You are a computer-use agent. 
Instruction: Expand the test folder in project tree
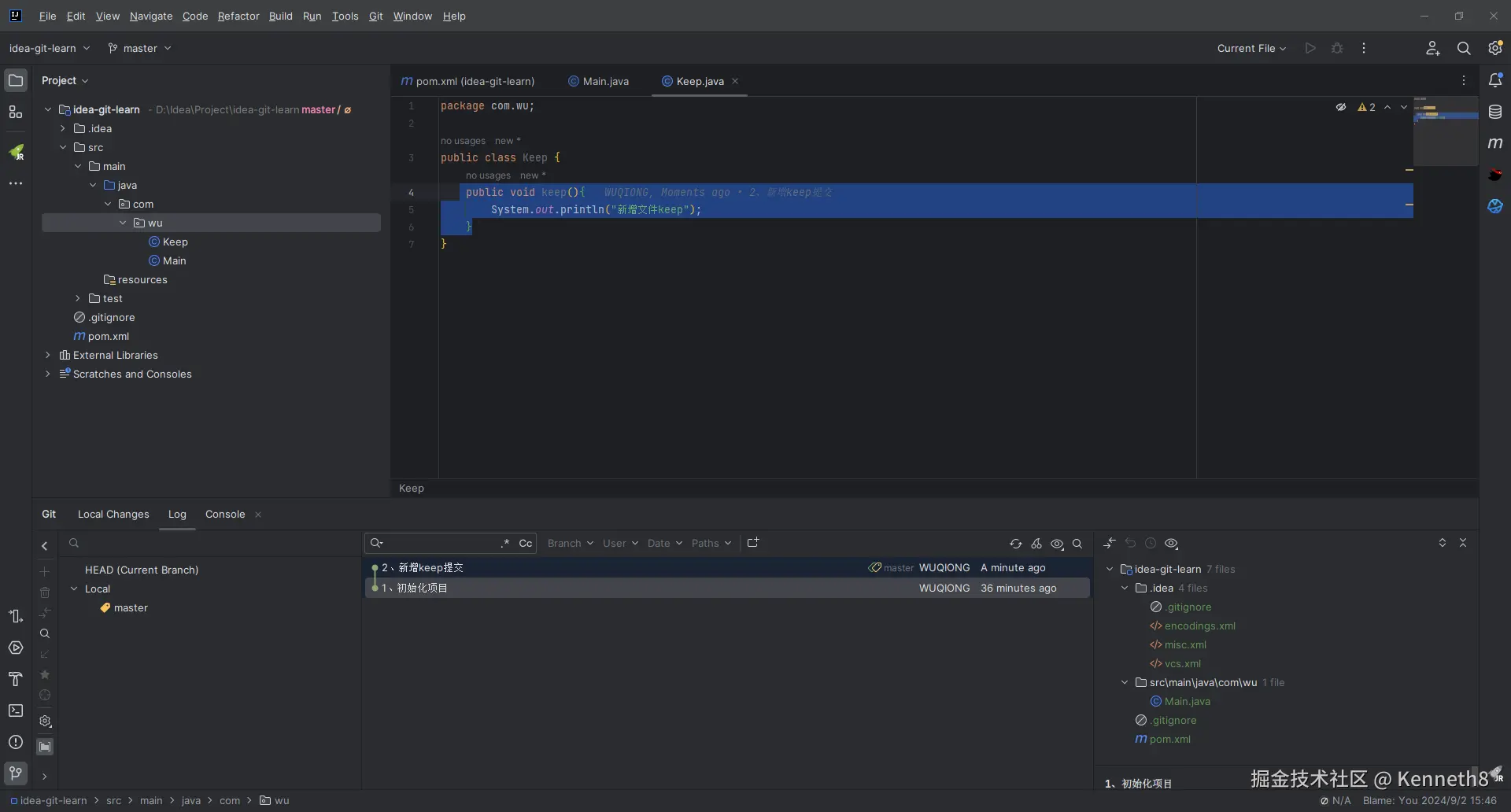point(78,299)
